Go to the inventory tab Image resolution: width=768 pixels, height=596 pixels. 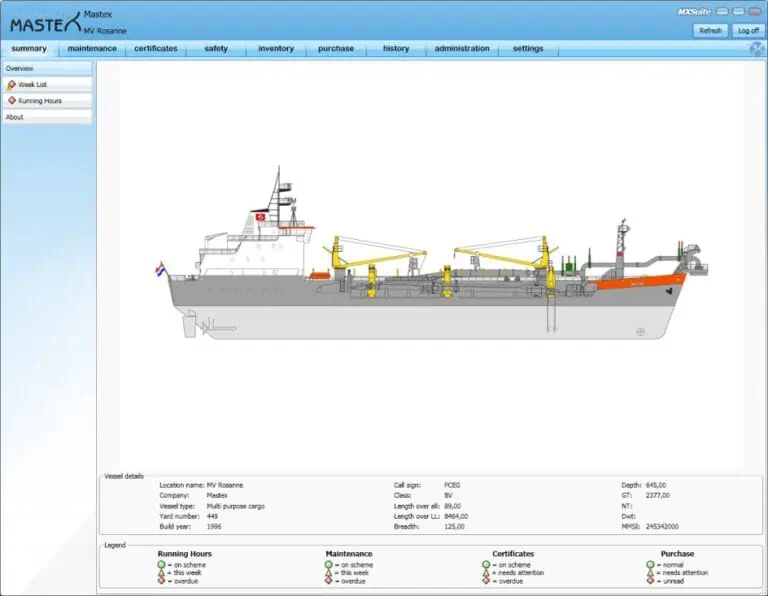click(276, 48)
